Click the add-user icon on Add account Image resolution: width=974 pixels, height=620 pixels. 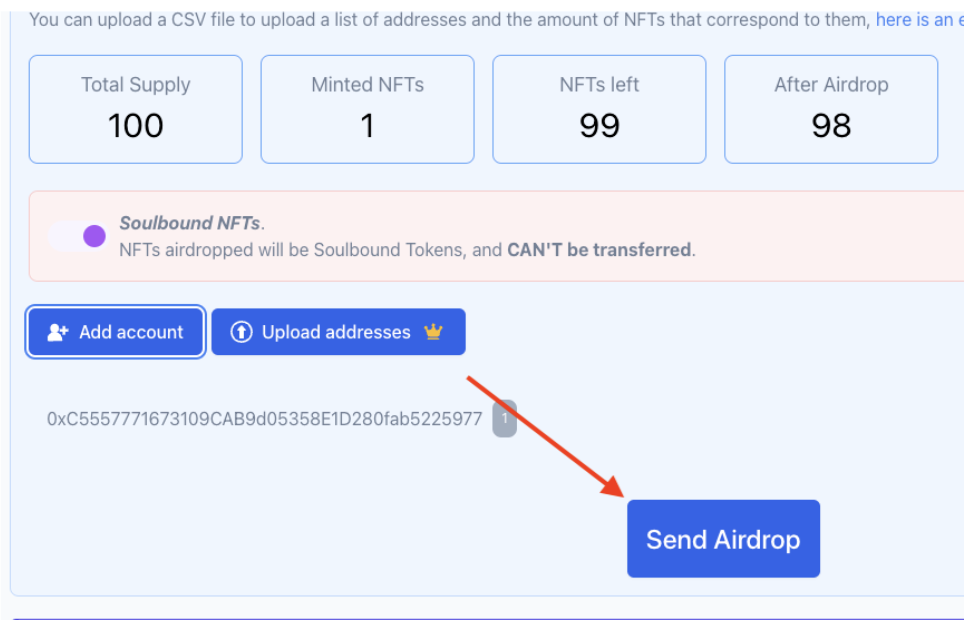click(58, 332)
